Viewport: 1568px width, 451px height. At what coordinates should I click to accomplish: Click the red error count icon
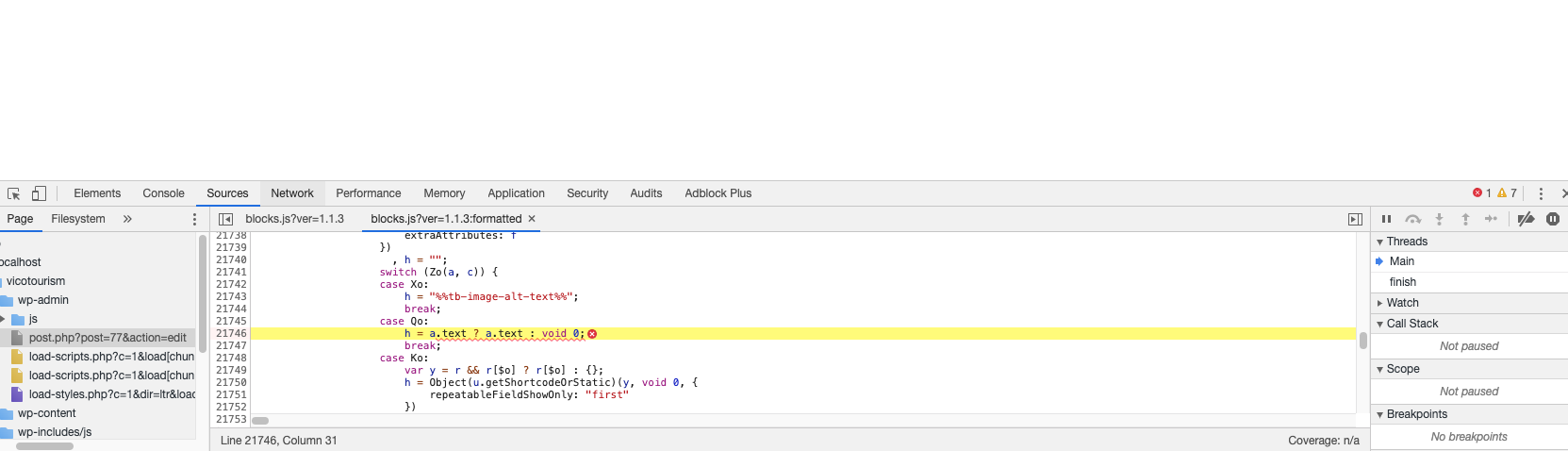pos(1477,193)
